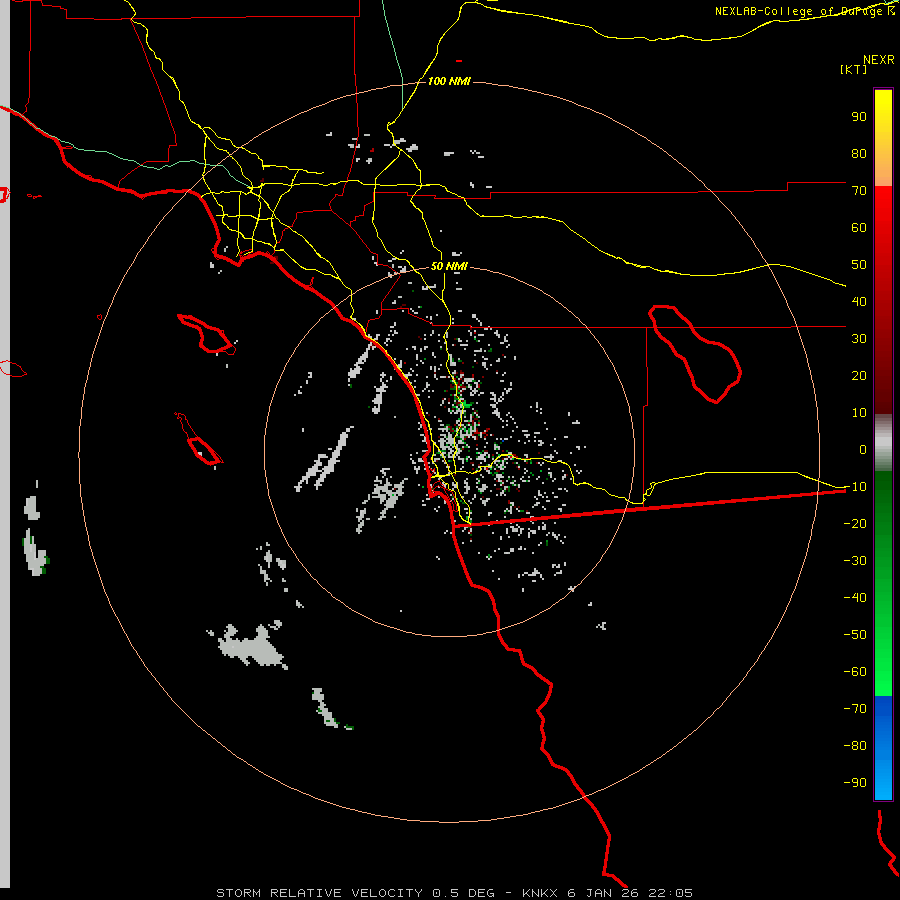Click the positive 10 scale label
The image size is (900, 900).
[859, 413]
